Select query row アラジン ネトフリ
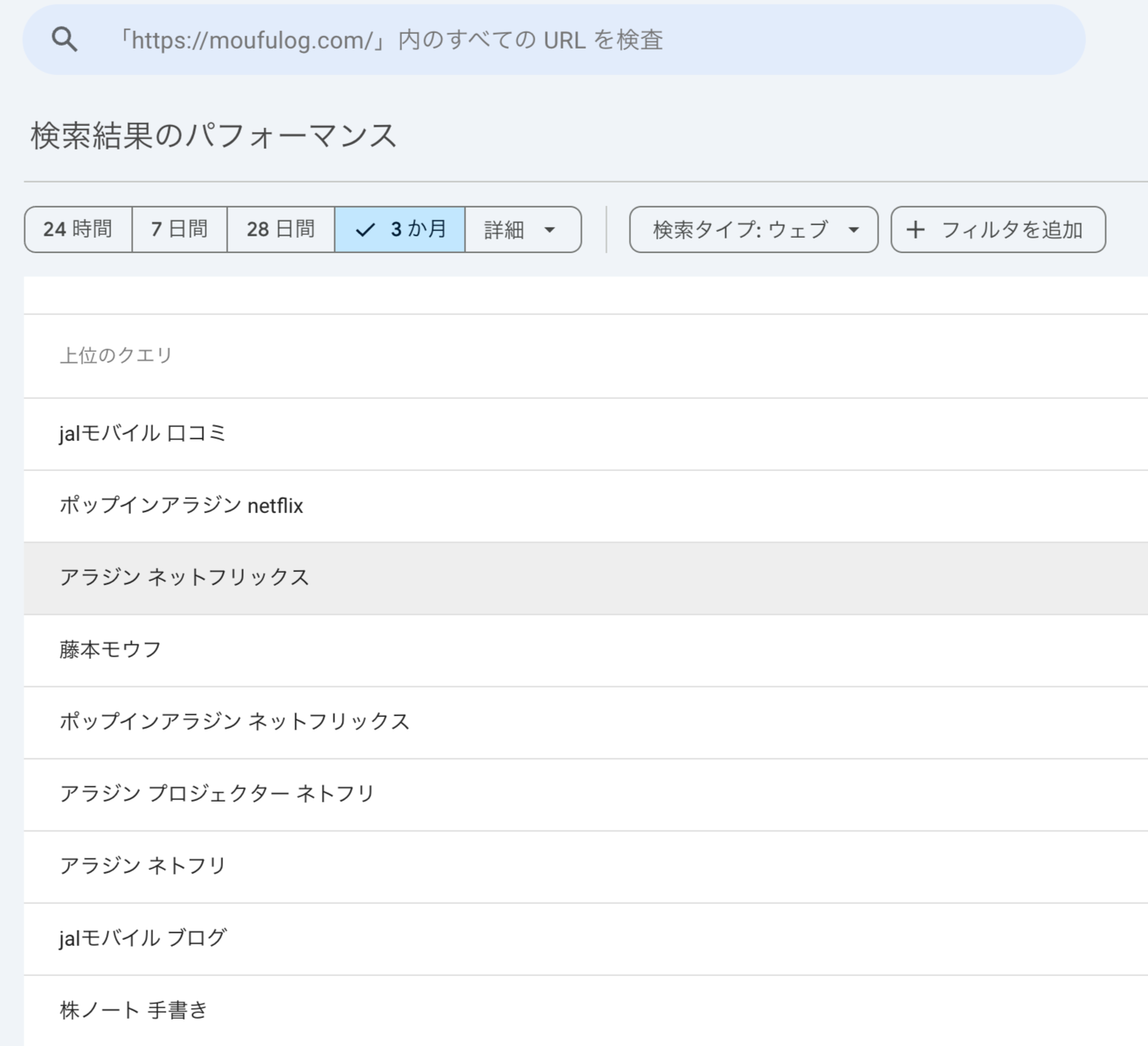This screenshot has width=1148, height=1046. [x=585, y=867]
